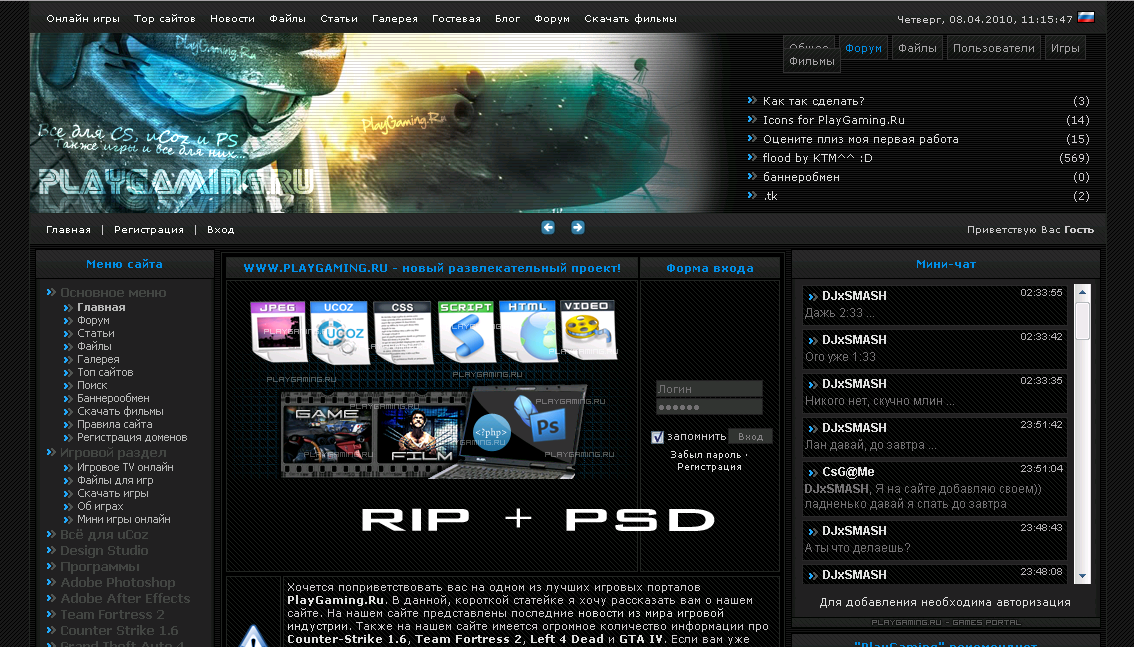Open forum topic flood by KTM^^ :D
The height and width of the screenshot is (647, 1134).
coord(818,158)
